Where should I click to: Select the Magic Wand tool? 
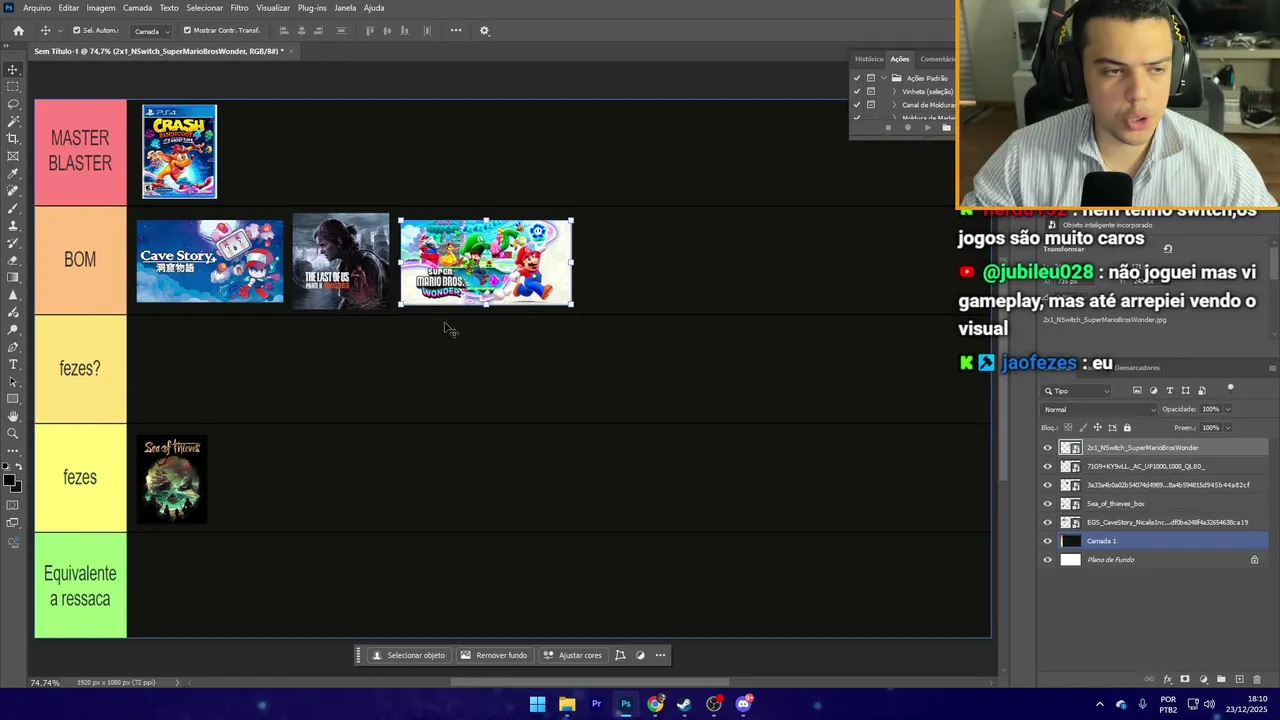tap(13, 121)
